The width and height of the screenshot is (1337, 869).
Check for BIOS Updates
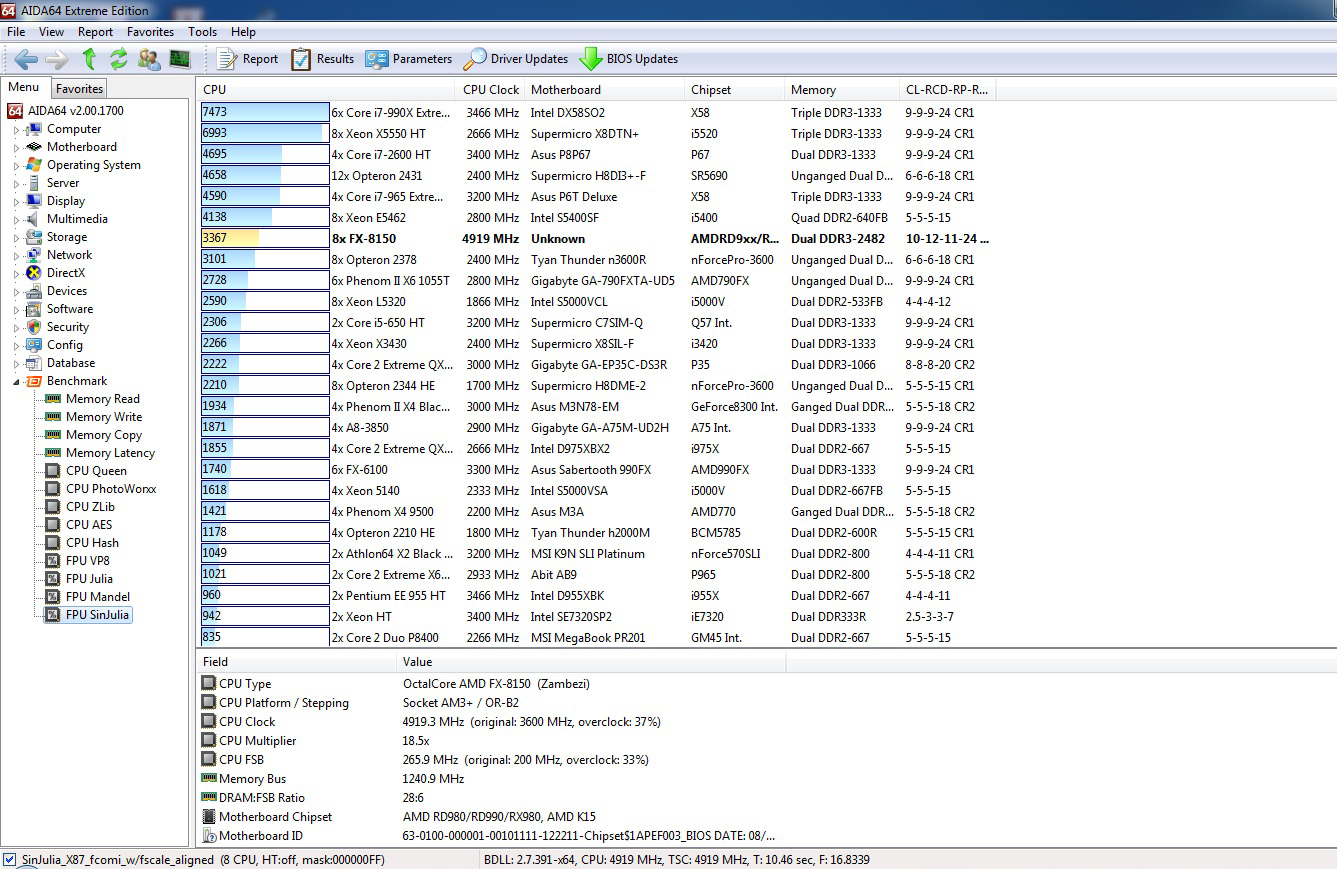point(628,59)
